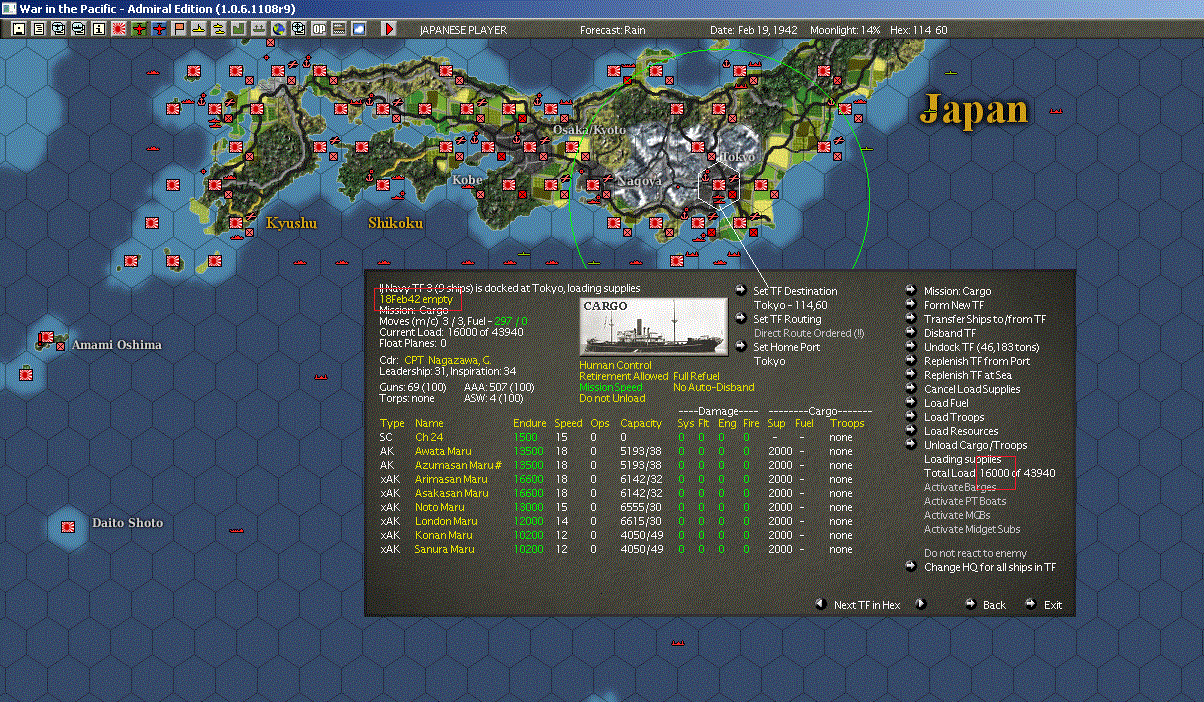
Task: Click the double yellow ships toolbar icon
Action: pyautogui.click(x=219, y=29)
